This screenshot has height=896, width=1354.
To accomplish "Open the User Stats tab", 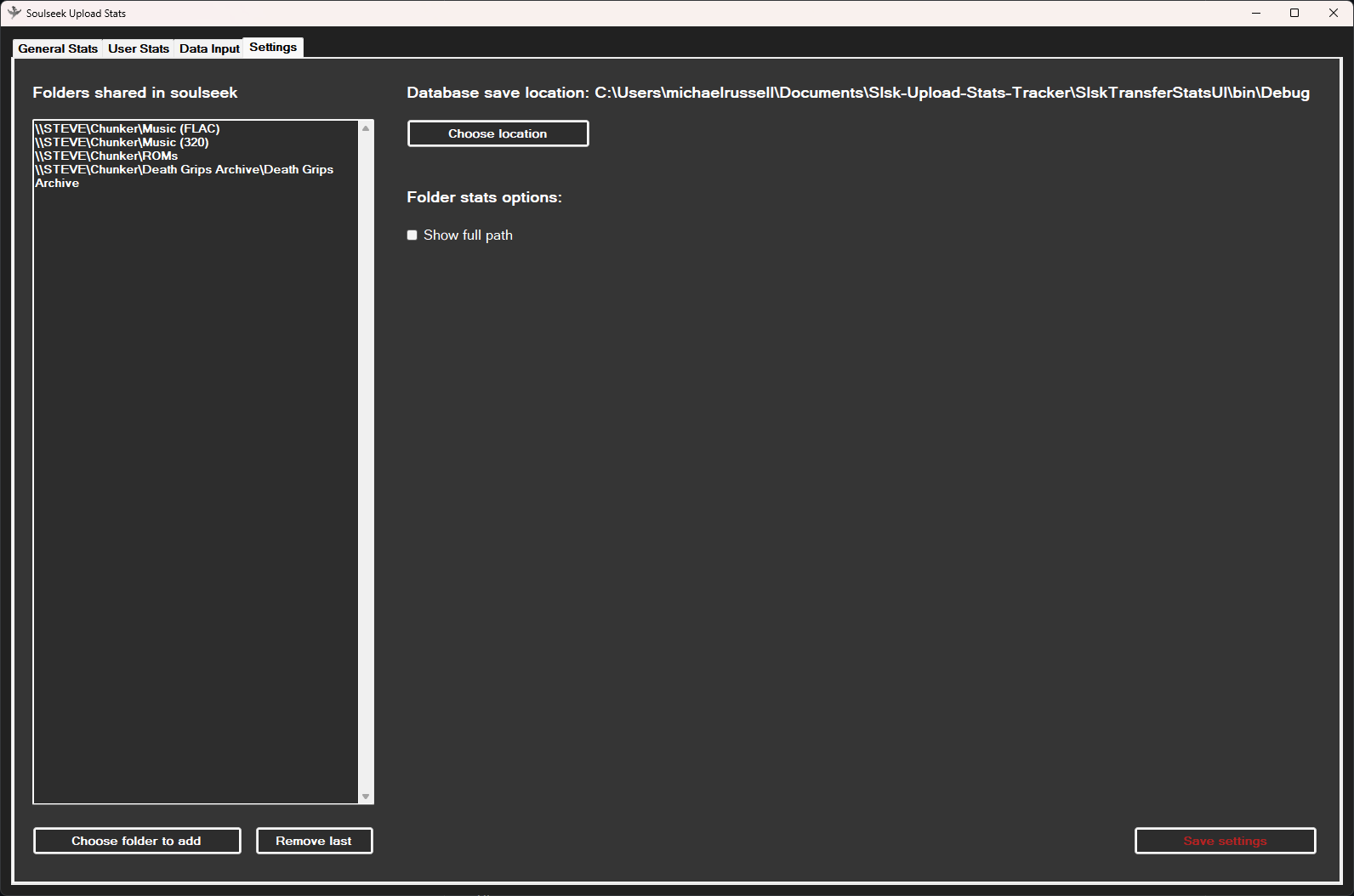I will [139, 48].
